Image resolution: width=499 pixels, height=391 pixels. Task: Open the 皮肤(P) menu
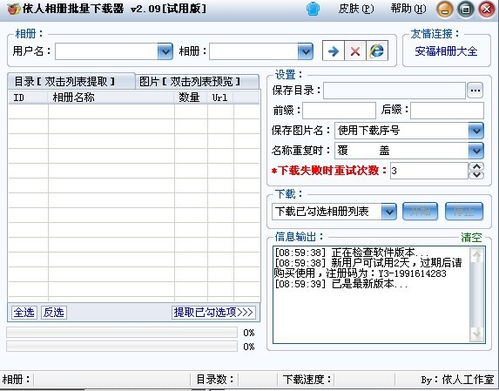[356, 9]
